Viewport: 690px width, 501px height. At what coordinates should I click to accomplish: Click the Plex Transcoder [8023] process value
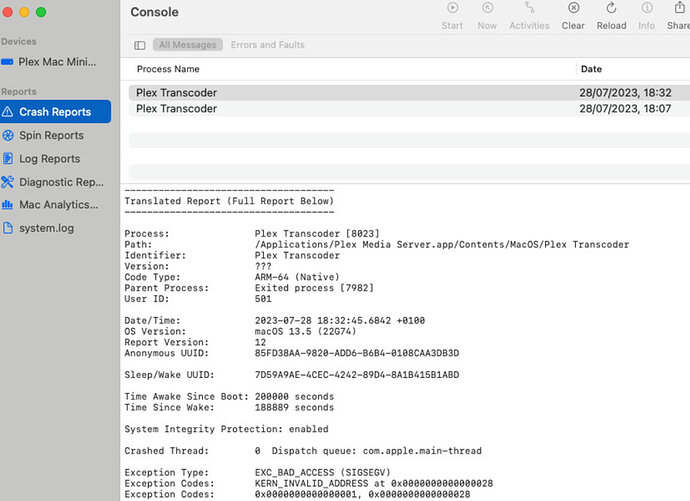coord(317,234)
